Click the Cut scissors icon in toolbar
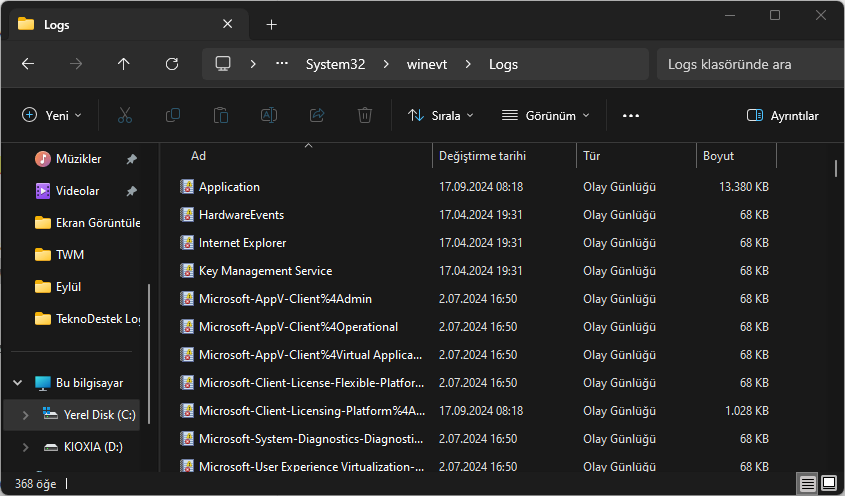 pyautogui.click(x=124, y=115)
